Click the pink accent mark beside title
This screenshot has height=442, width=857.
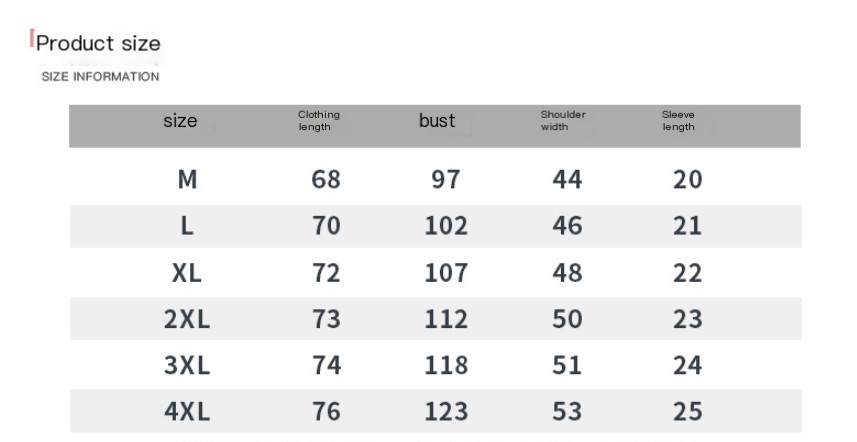click(x=32, y=38)
